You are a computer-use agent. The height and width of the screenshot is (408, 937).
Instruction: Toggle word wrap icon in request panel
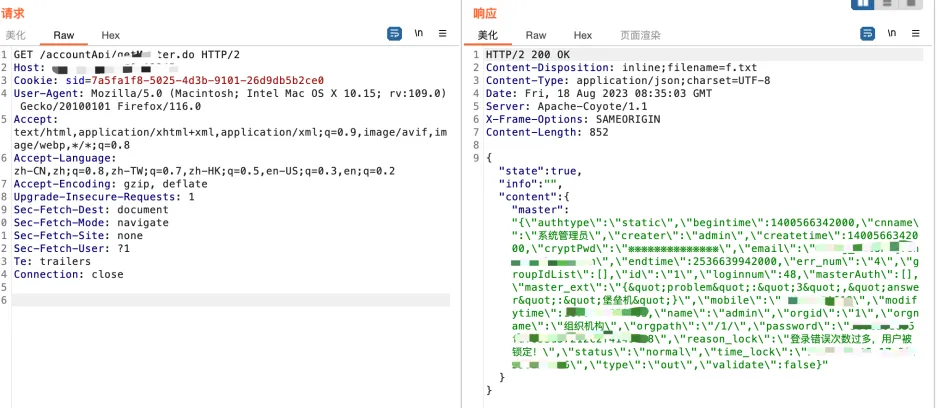pos(394,34)
